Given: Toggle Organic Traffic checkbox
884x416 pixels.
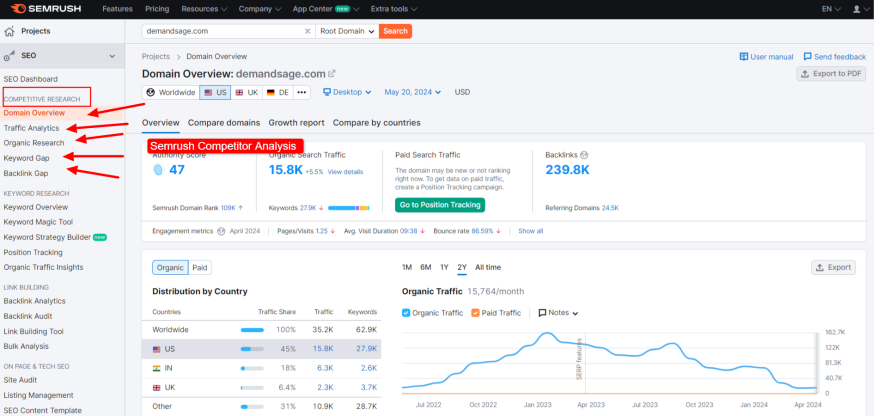Looking at the screenshot, I should click(x=406, y=313).
